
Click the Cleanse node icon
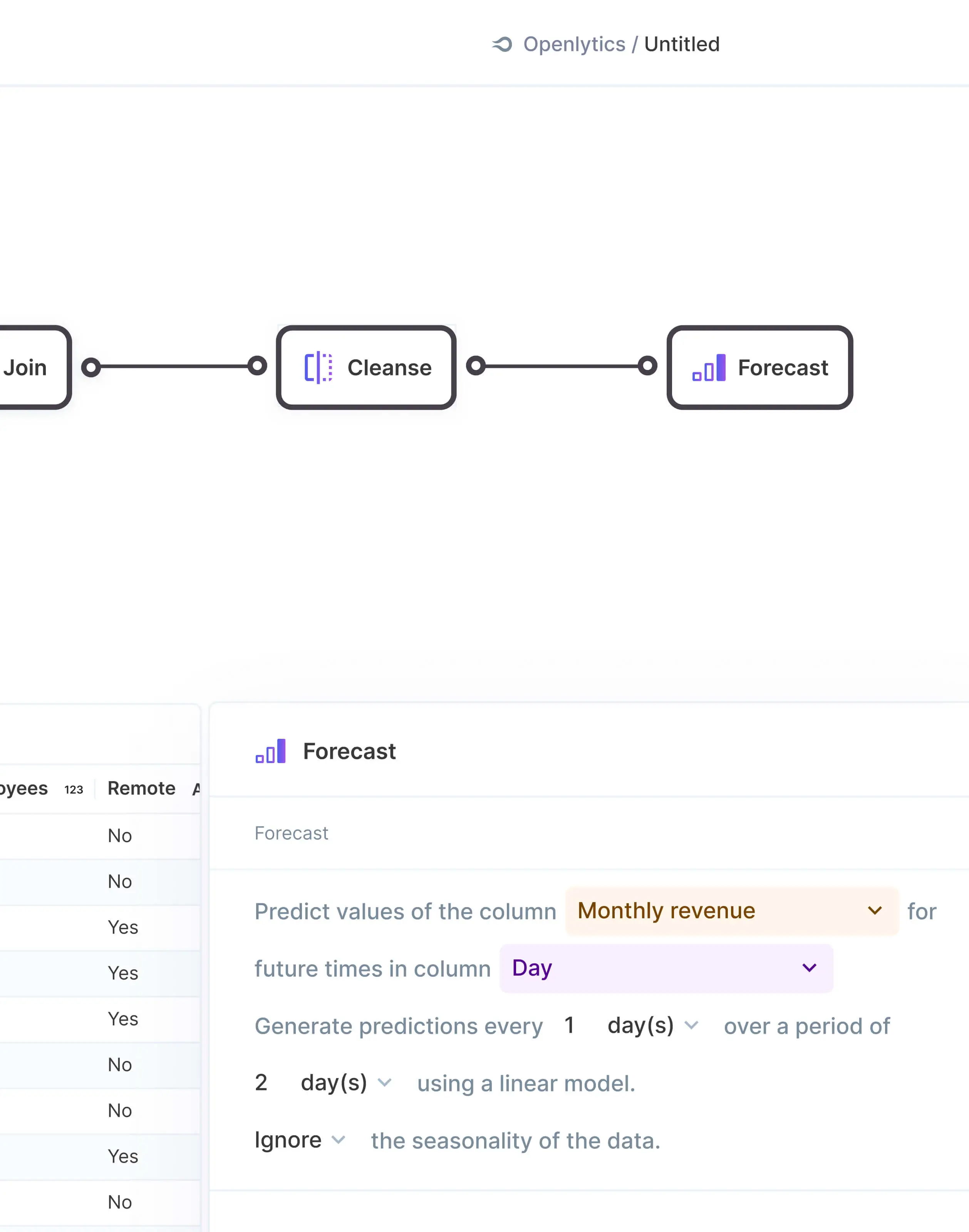click(318, 368)
